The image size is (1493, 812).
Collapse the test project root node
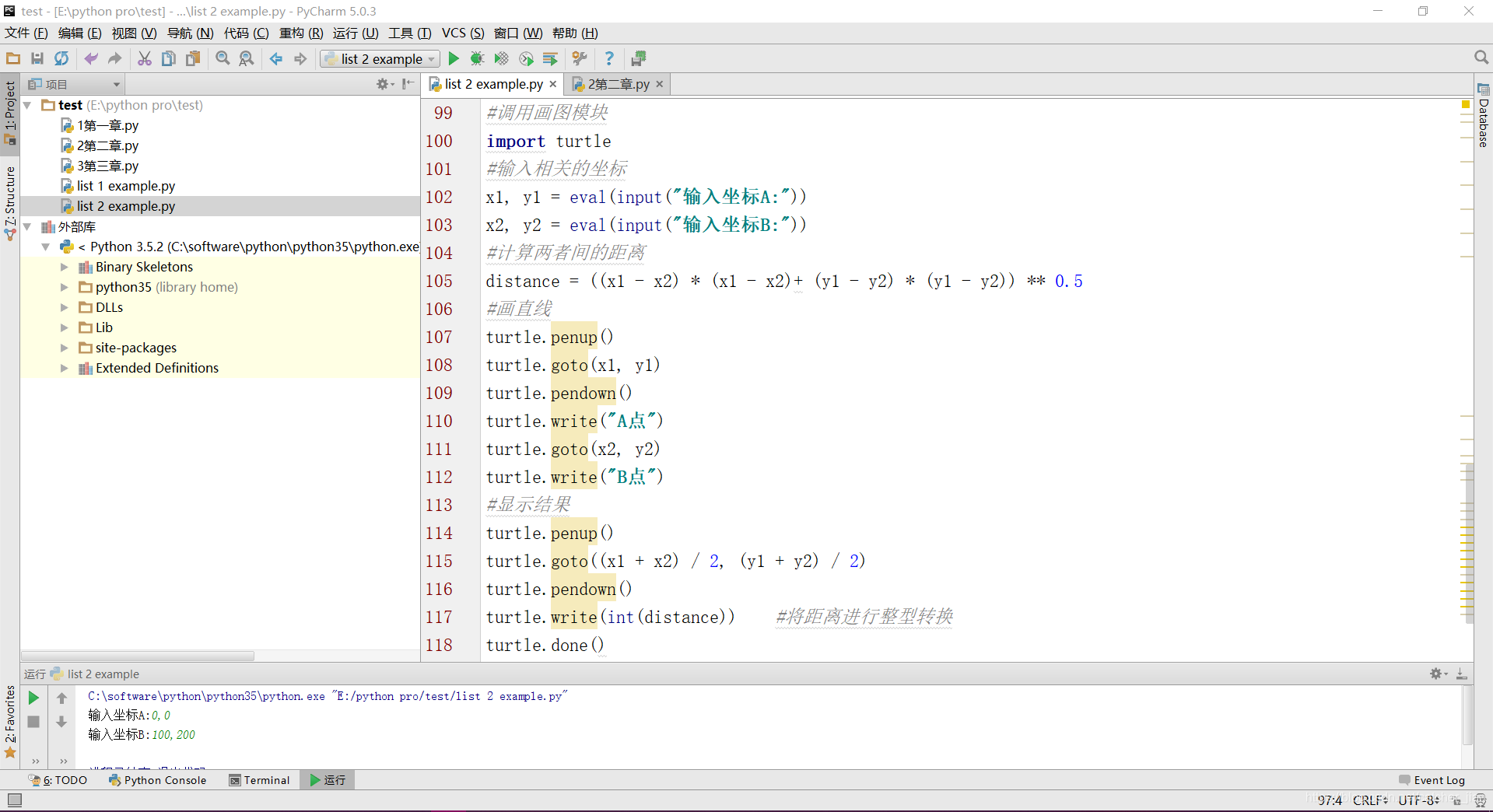point(29,105)
